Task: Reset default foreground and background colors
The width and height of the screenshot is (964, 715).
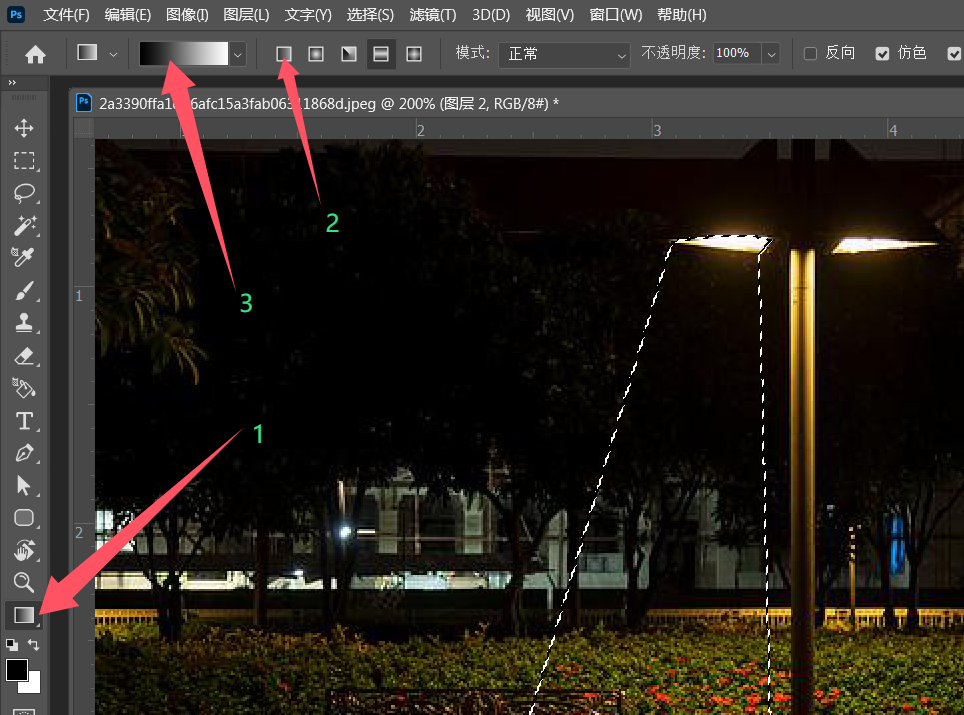Action: [x=11, y=644]
